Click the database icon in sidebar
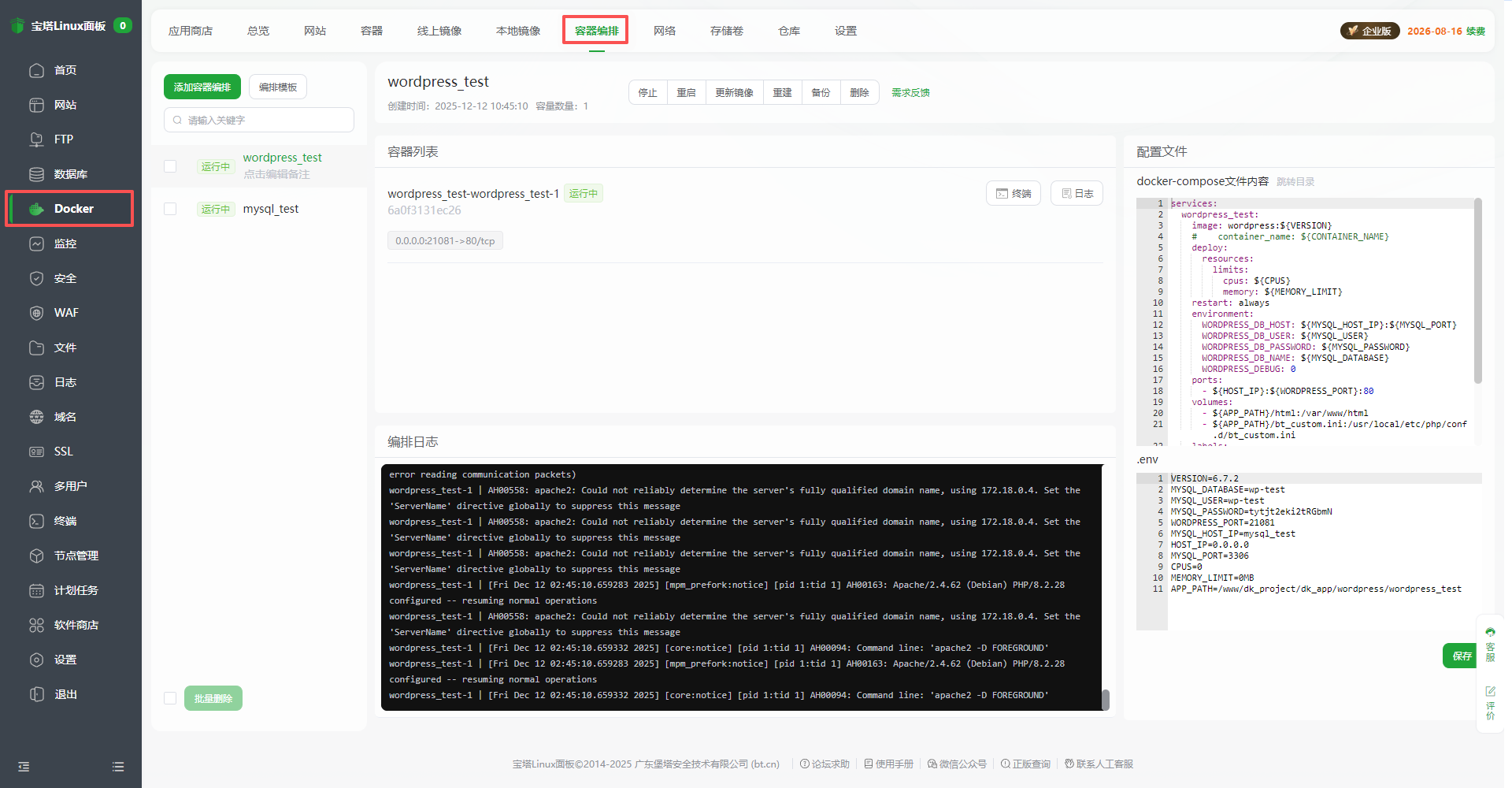The width and height of the screenshot is (1512, 788). [x=36, y=174]
